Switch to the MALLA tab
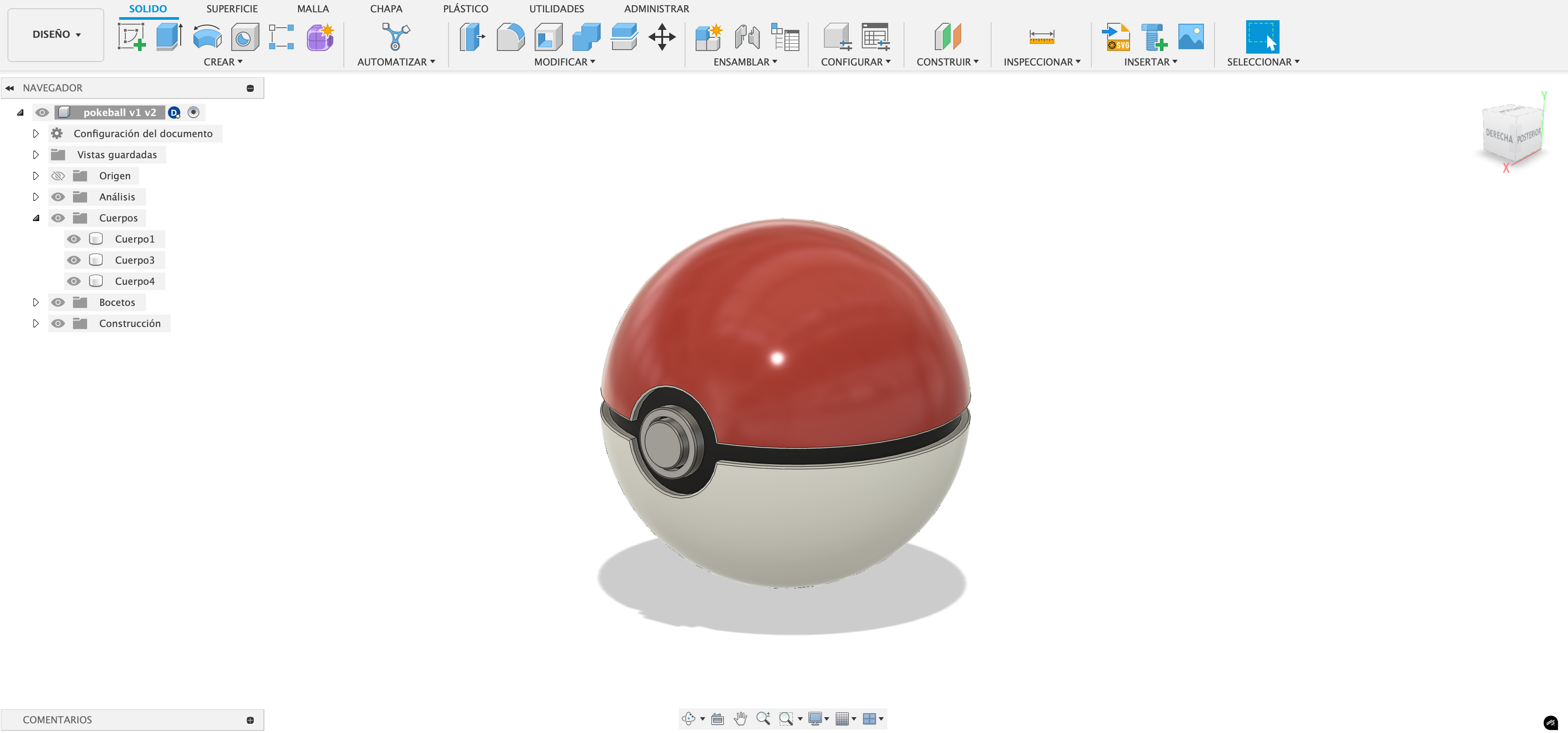The image size is (1568, 733). click(313, 8)
